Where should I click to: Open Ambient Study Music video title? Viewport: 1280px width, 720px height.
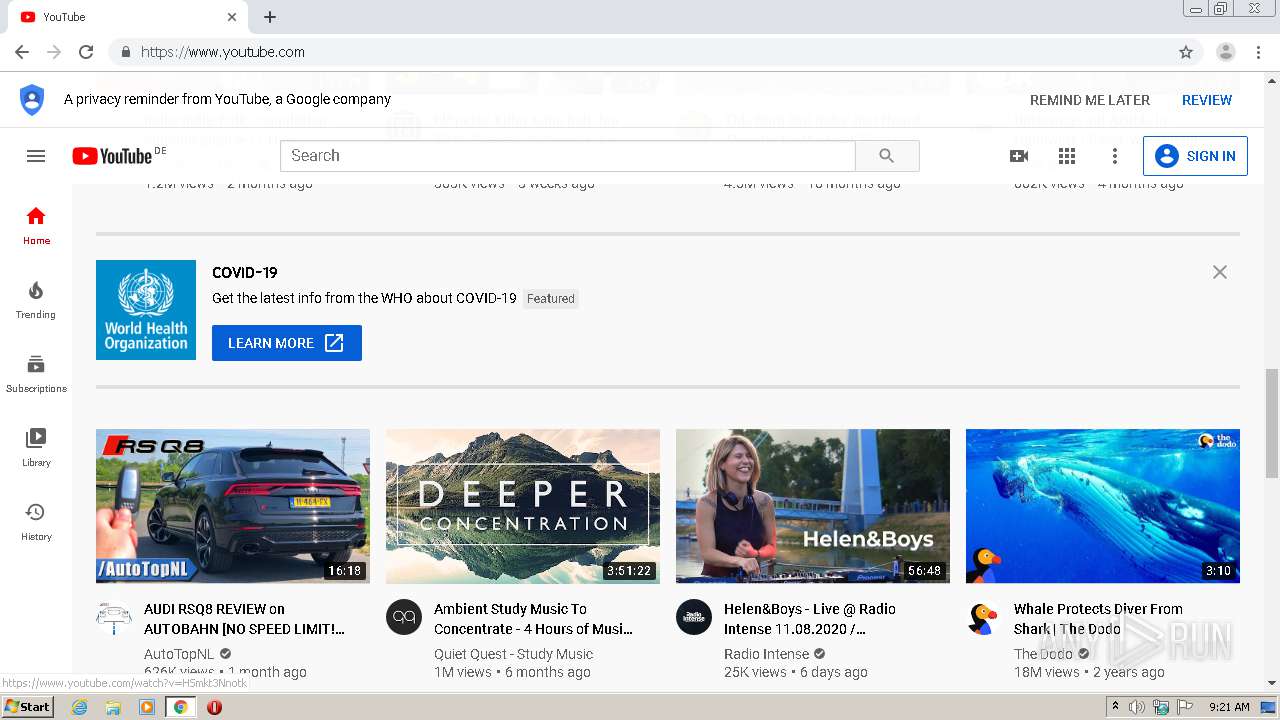pyautogui.click(x=533, y=619)
